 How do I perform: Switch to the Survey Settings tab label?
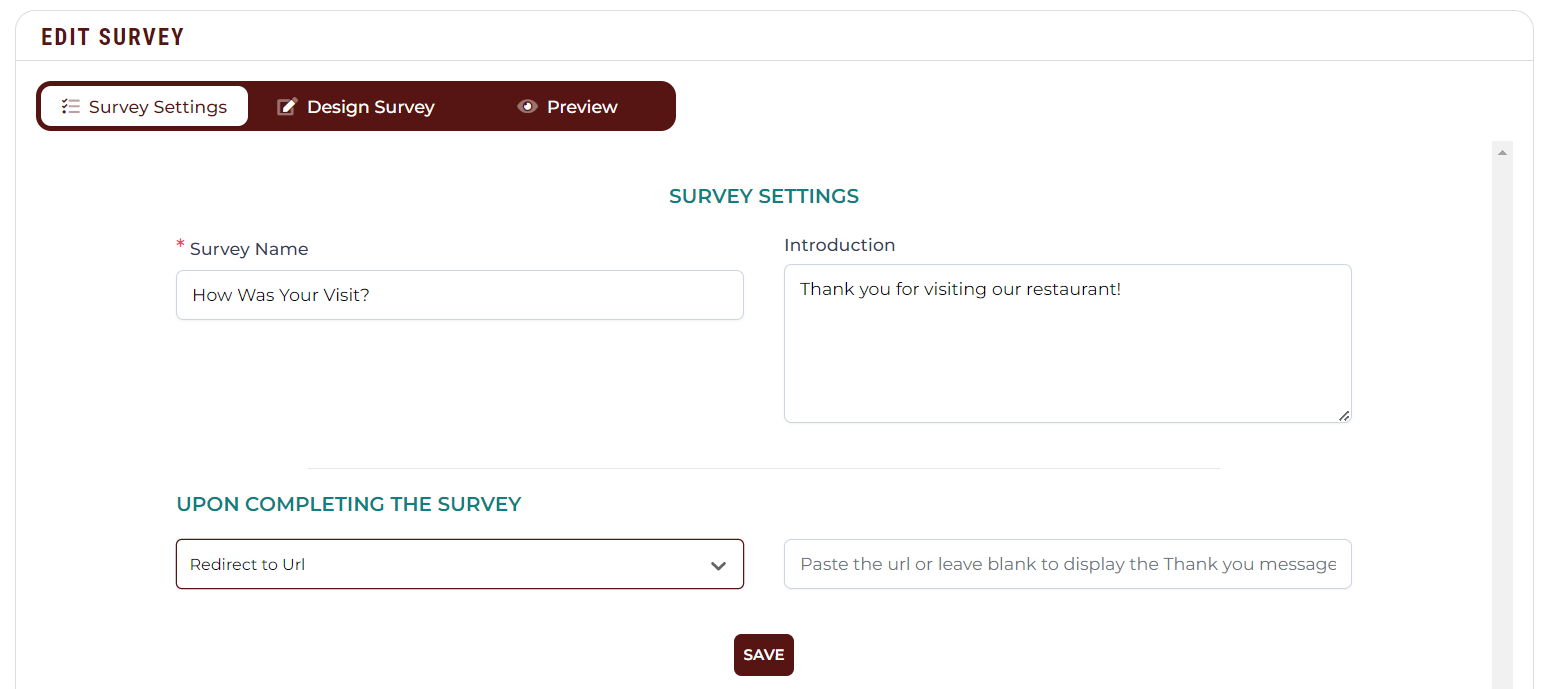(158, 106)
